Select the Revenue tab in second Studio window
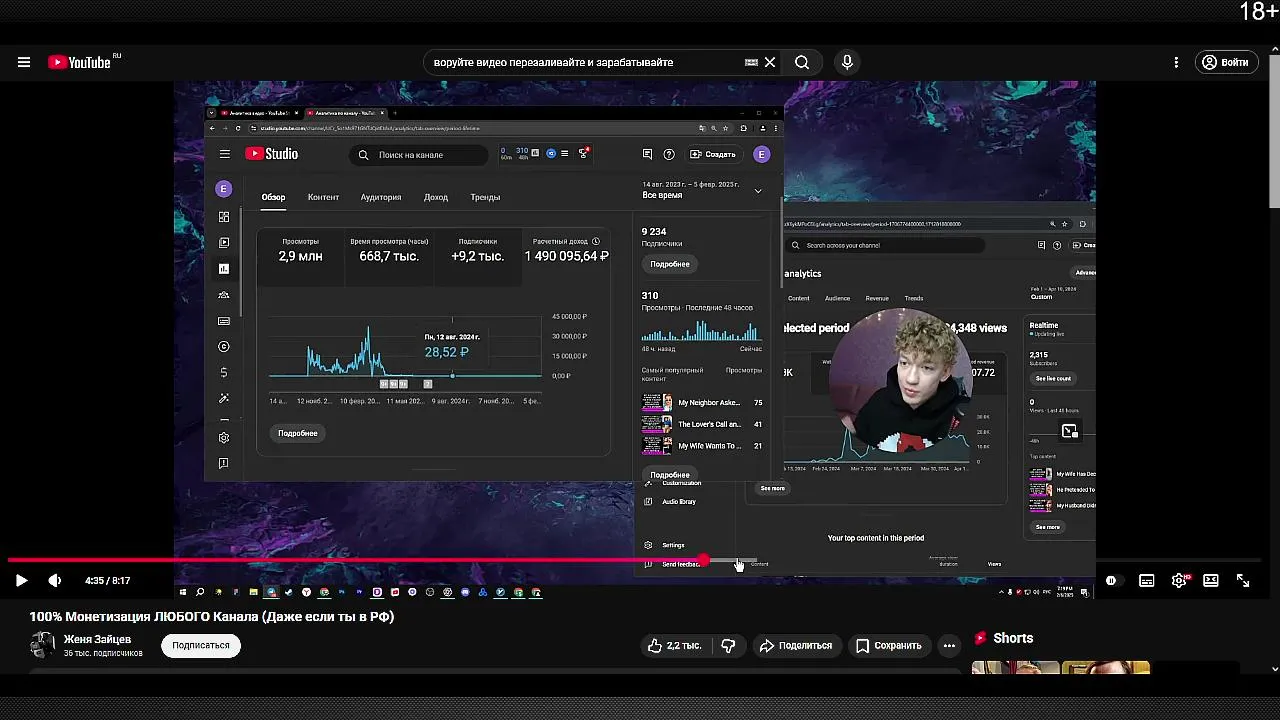1280x720 pixels. [877, 298]
